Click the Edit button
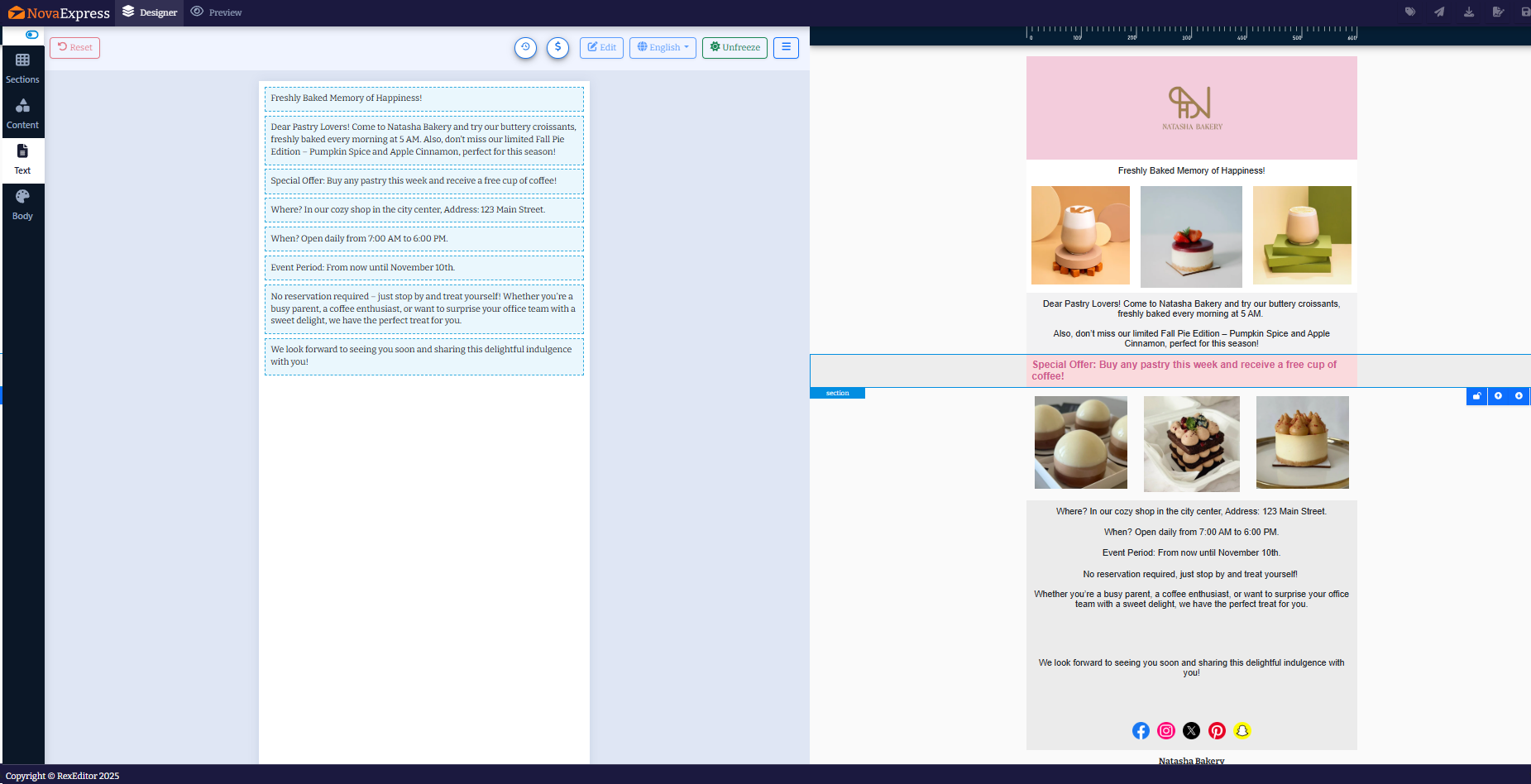Viewport: 1531px width, 784px height. [601, 47]
